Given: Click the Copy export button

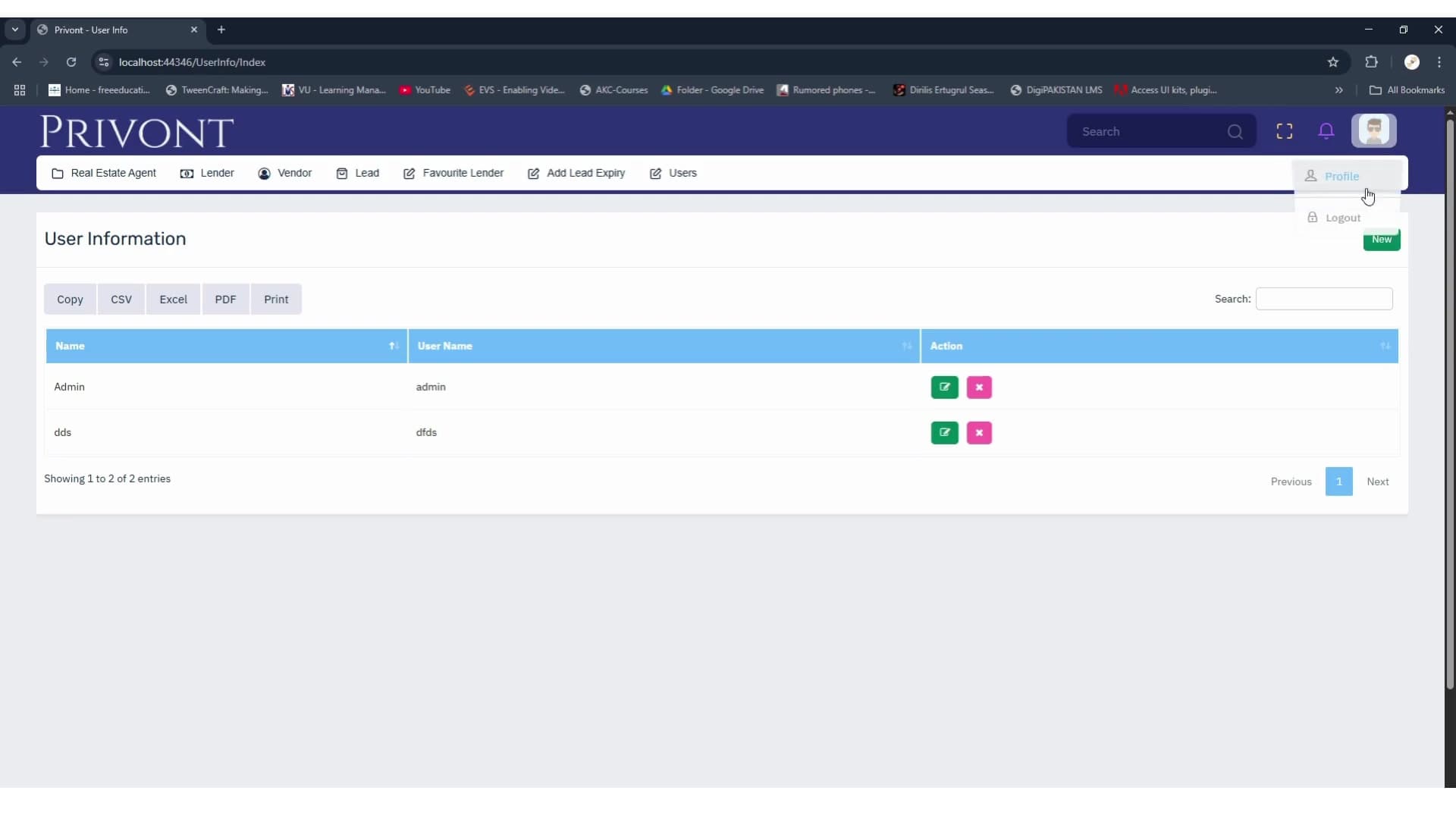Looking at the screenshot, I should 70,299.
